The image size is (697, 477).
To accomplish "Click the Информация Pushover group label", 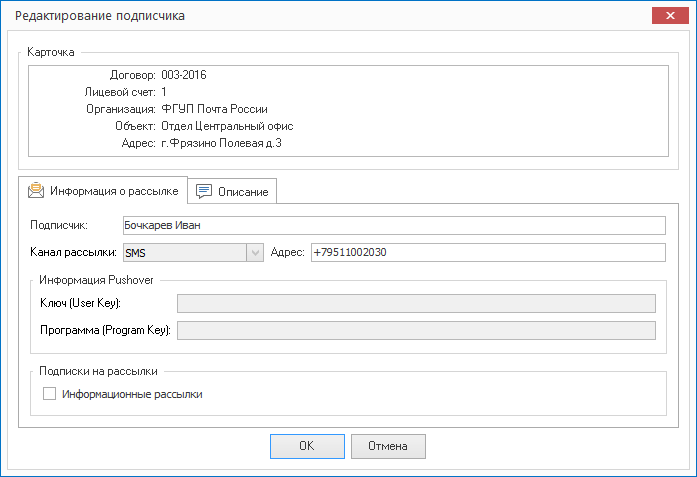I will point(96,280).
